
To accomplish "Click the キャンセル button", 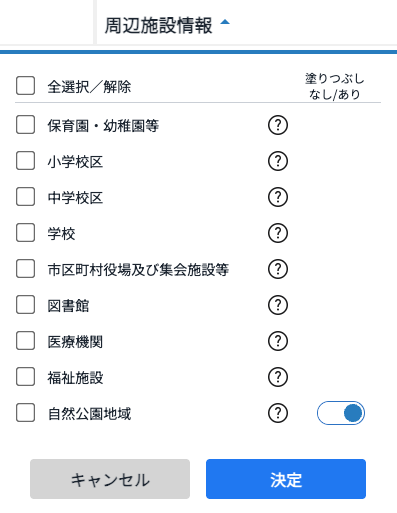I will click(110, 479).
